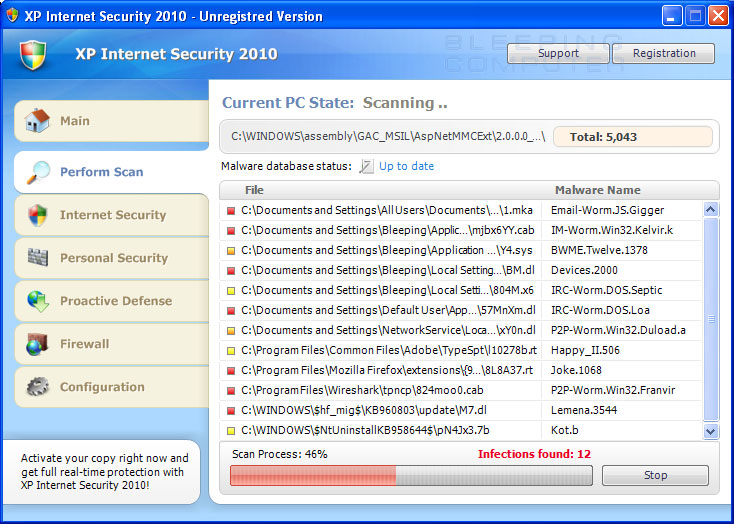Go to Proactive Defense tab
The width and height of the screenshot is (734, 524).
click(111, 301)
